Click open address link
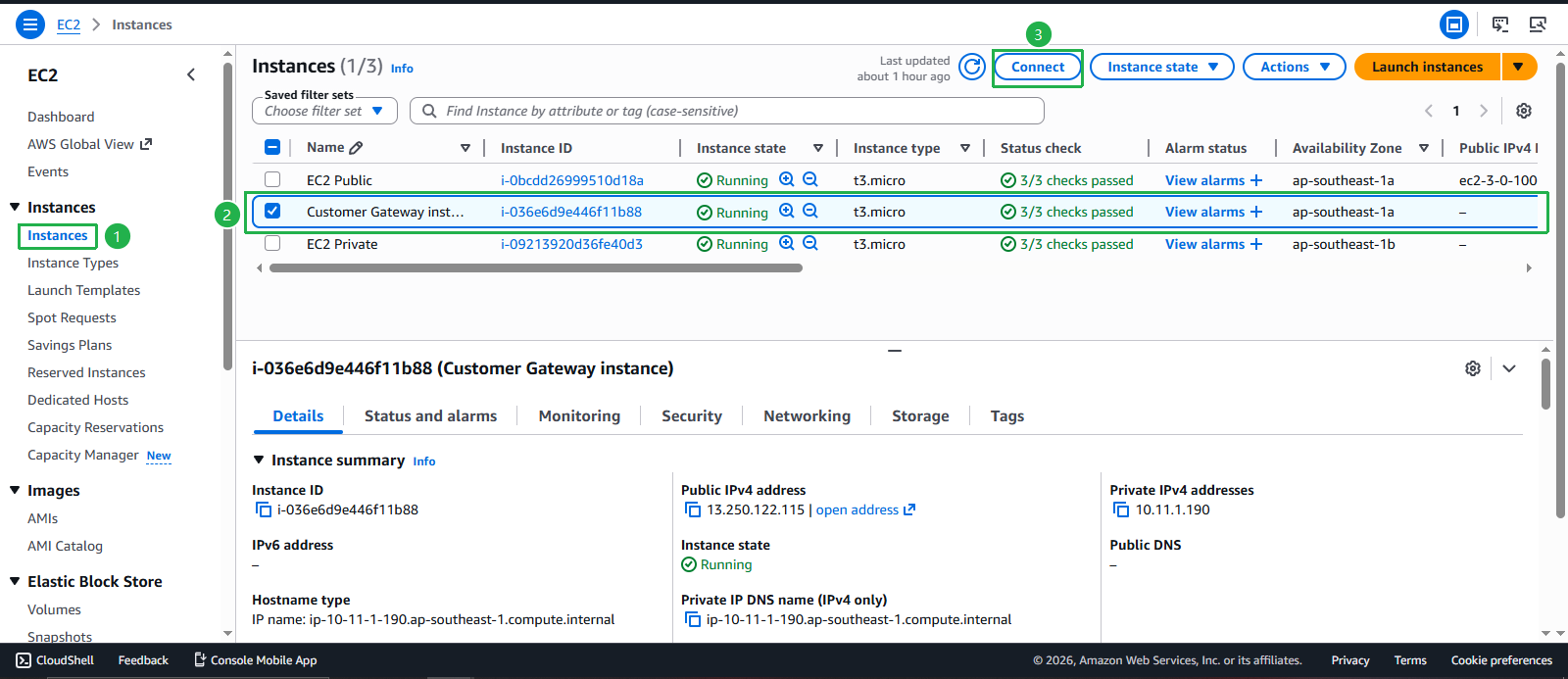The height and width of the screenshot is (679, 1568). point(865,509)
